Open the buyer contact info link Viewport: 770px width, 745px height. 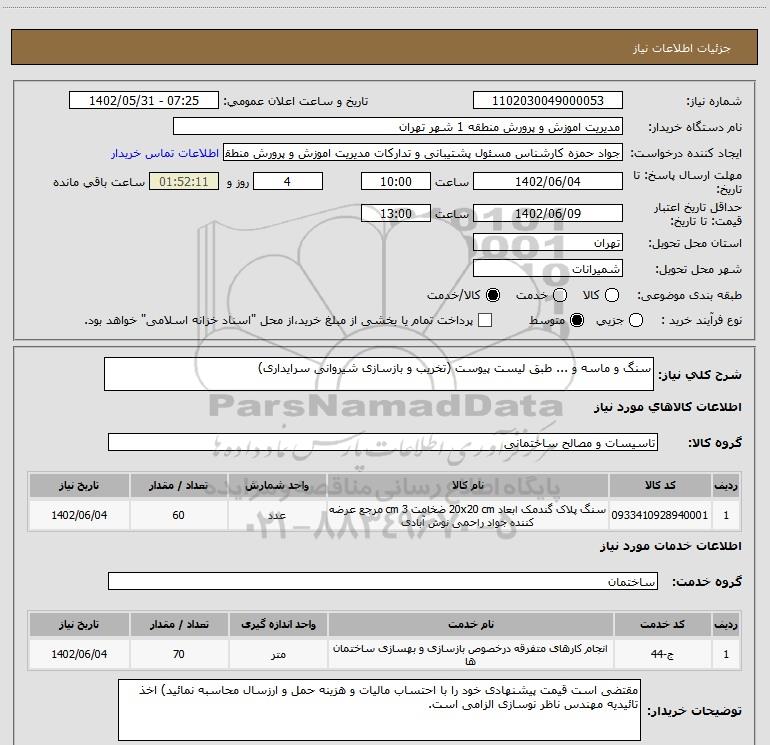pyautogui.click(x=165, y=153)
